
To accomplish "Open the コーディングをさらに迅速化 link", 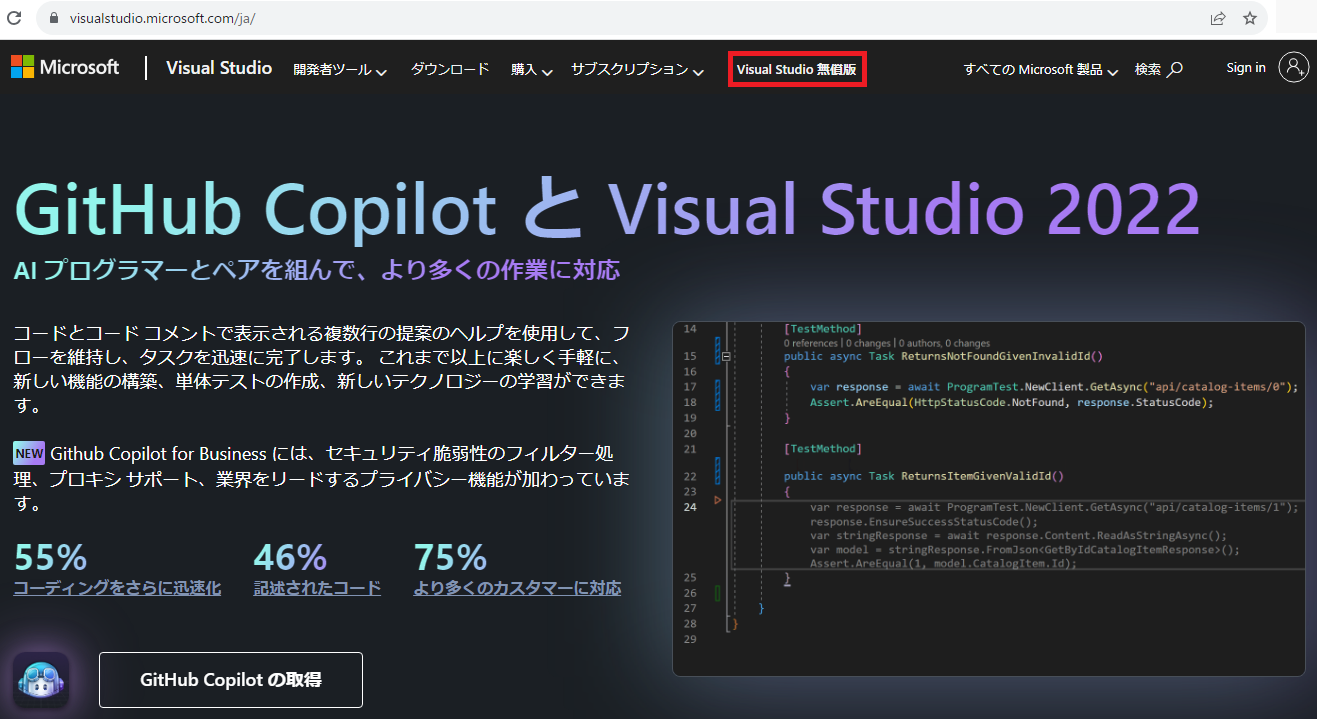I will coord(117,588).
